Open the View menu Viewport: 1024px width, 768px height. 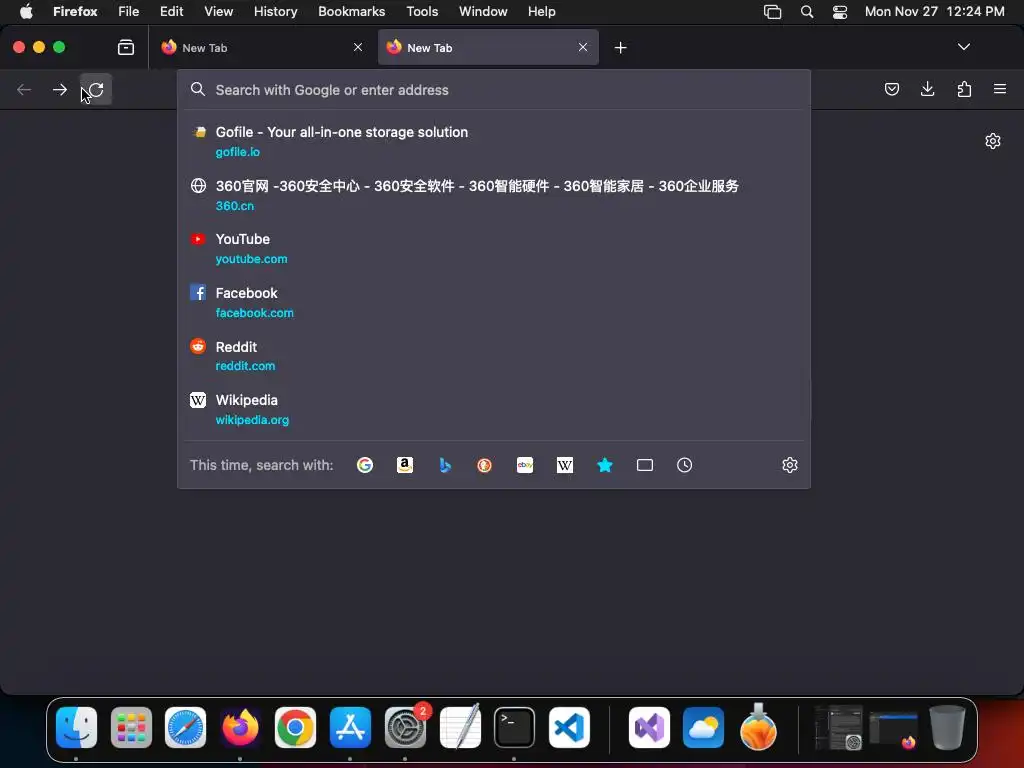point(218,11)
